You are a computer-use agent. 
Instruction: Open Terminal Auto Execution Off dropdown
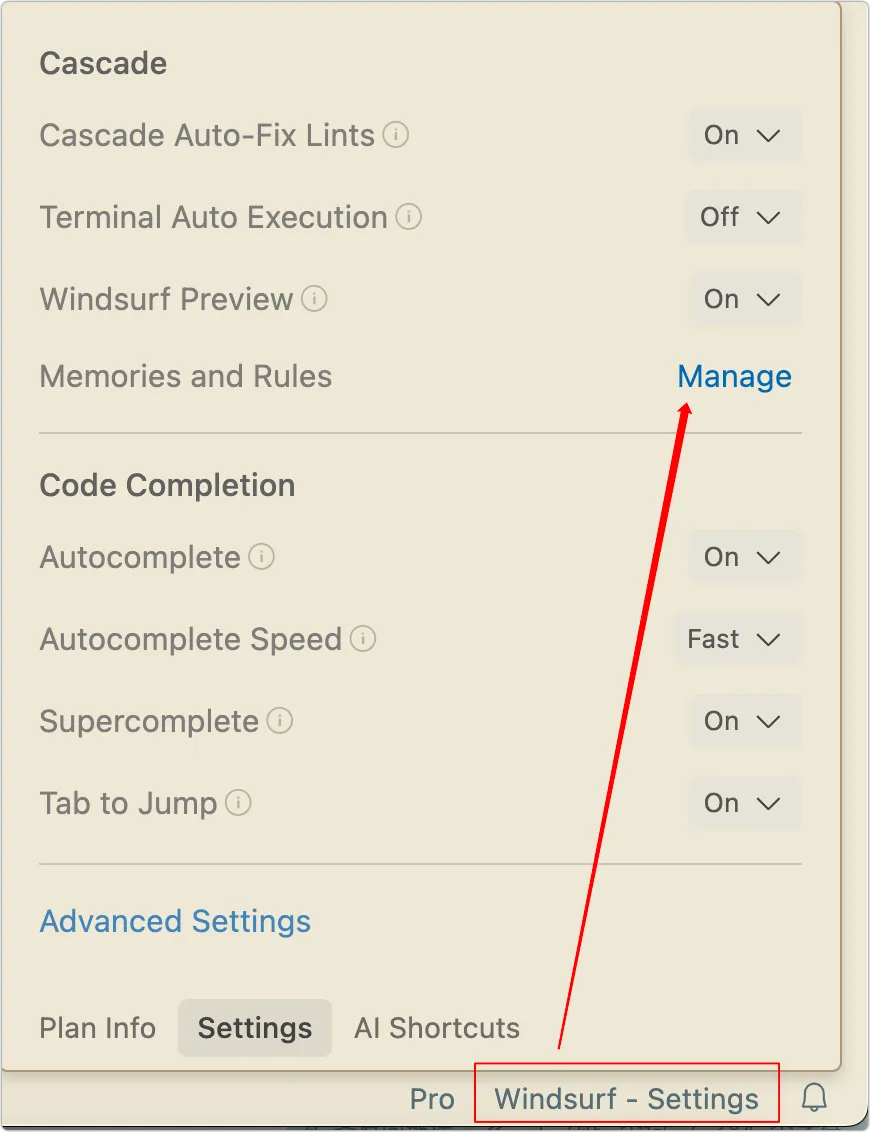tap(743, 217)
